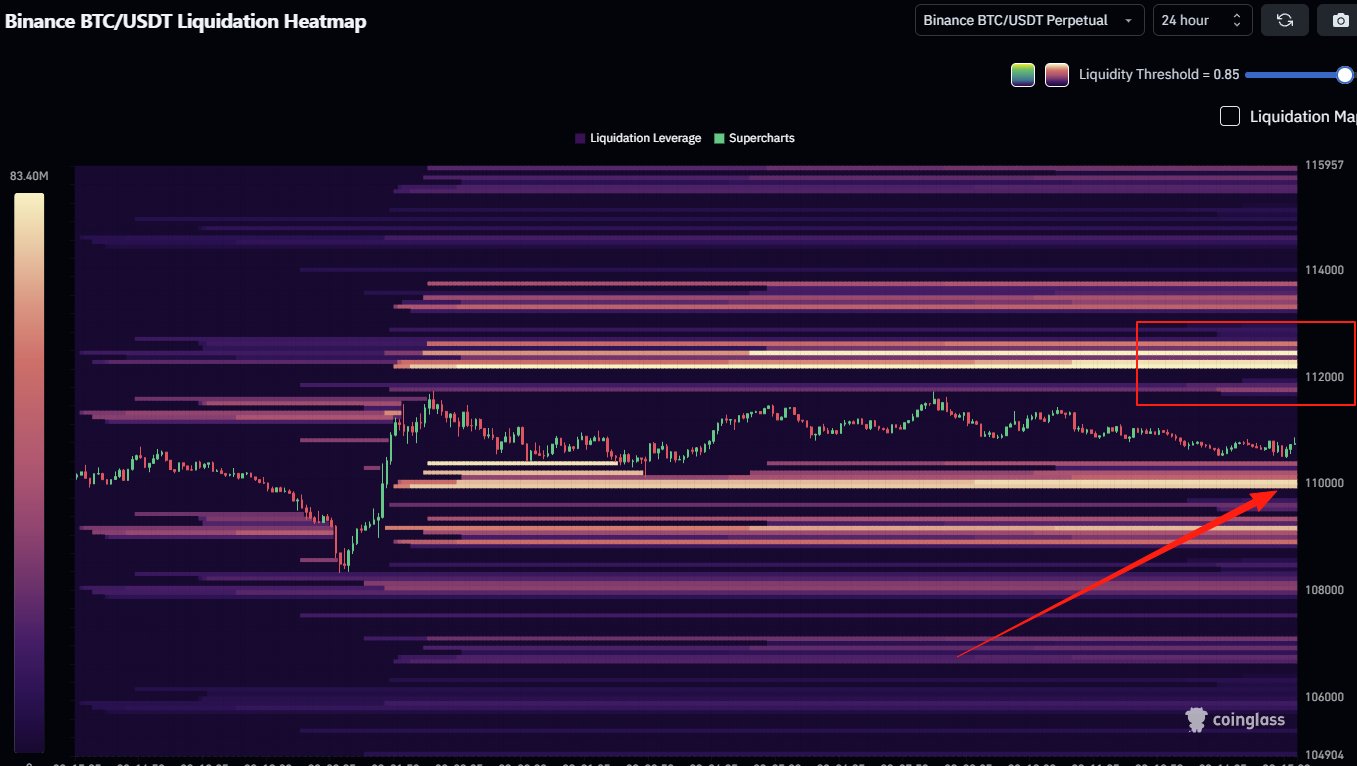Click the 112000 price axis label

1325,377
